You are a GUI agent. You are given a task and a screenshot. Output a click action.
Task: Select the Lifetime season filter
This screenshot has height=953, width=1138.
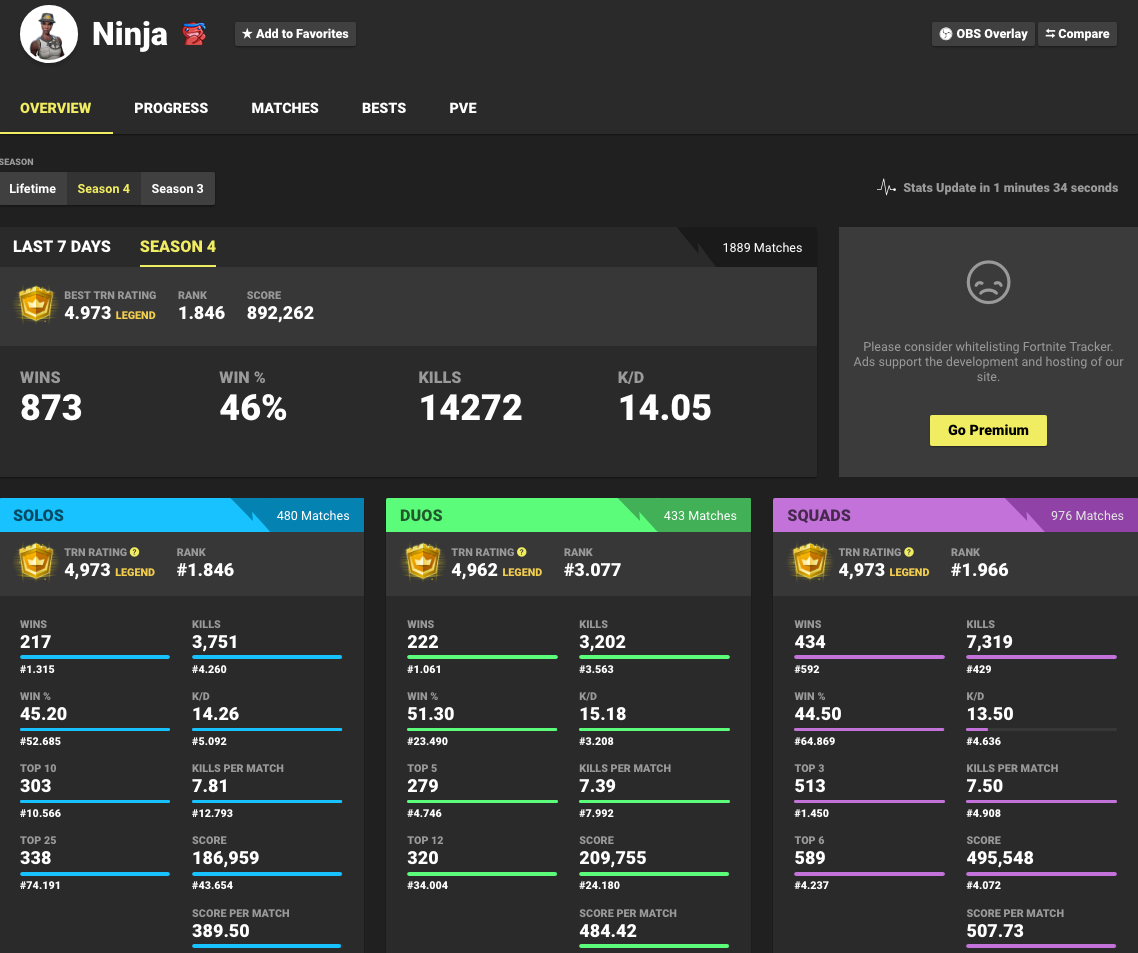point(33,188)
